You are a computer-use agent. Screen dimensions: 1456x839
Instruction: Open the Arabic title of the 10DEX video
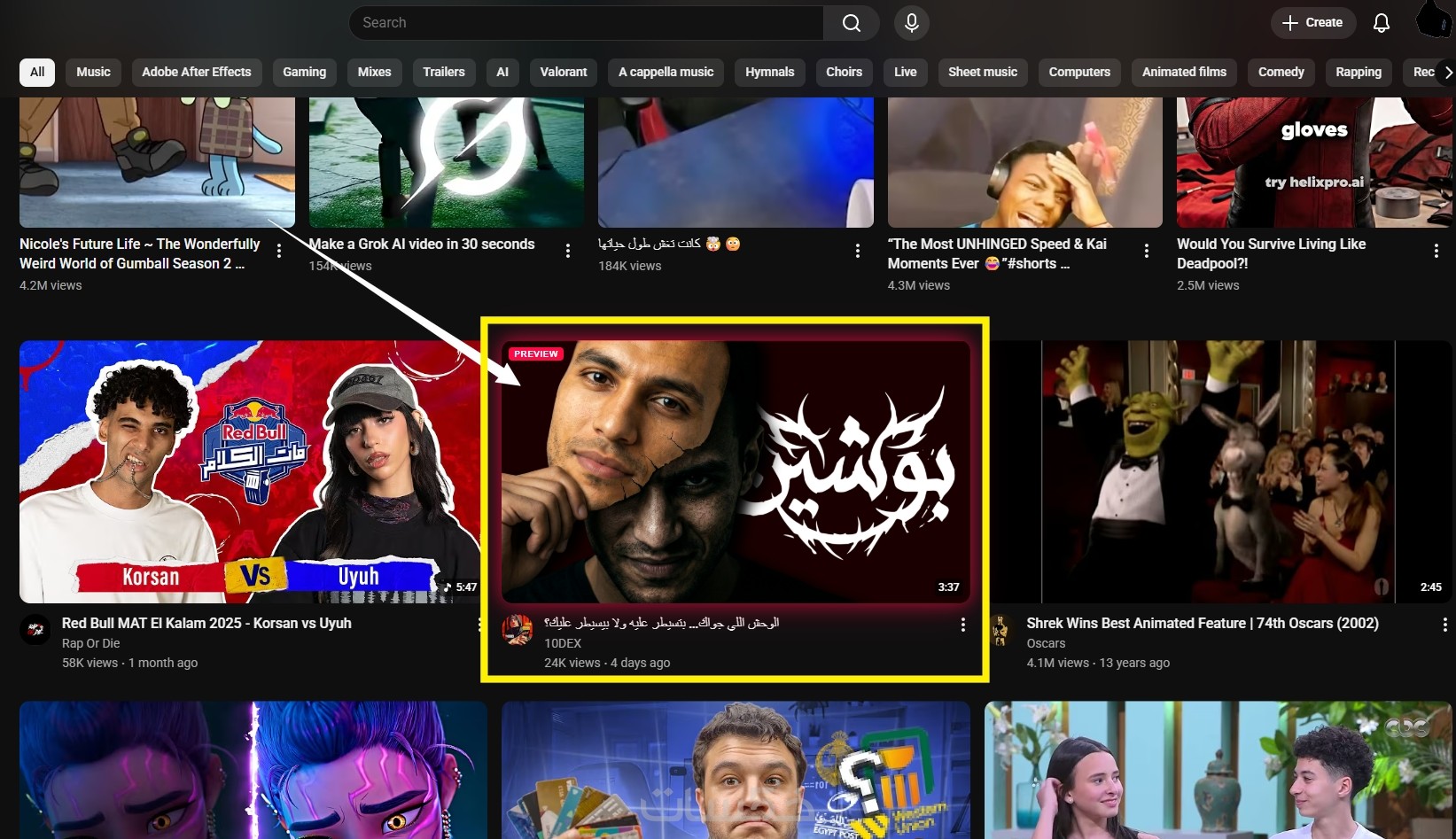pos(662,623)
